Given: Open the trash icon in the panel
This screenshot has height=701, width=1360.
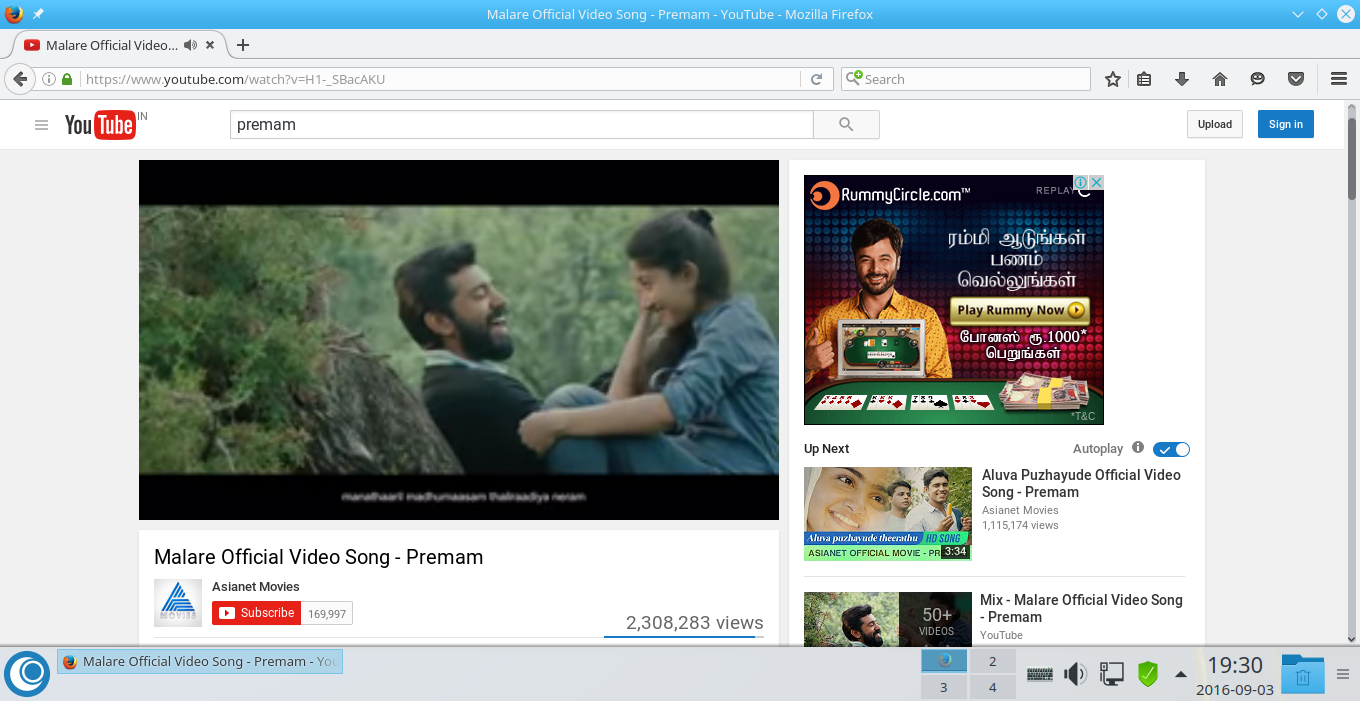Looking at the screenshot, I should click(1302, 674).
